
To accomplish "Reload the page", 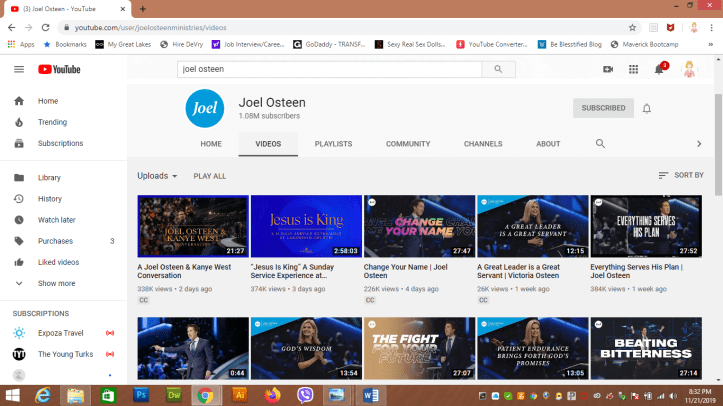I will point(45,28).
